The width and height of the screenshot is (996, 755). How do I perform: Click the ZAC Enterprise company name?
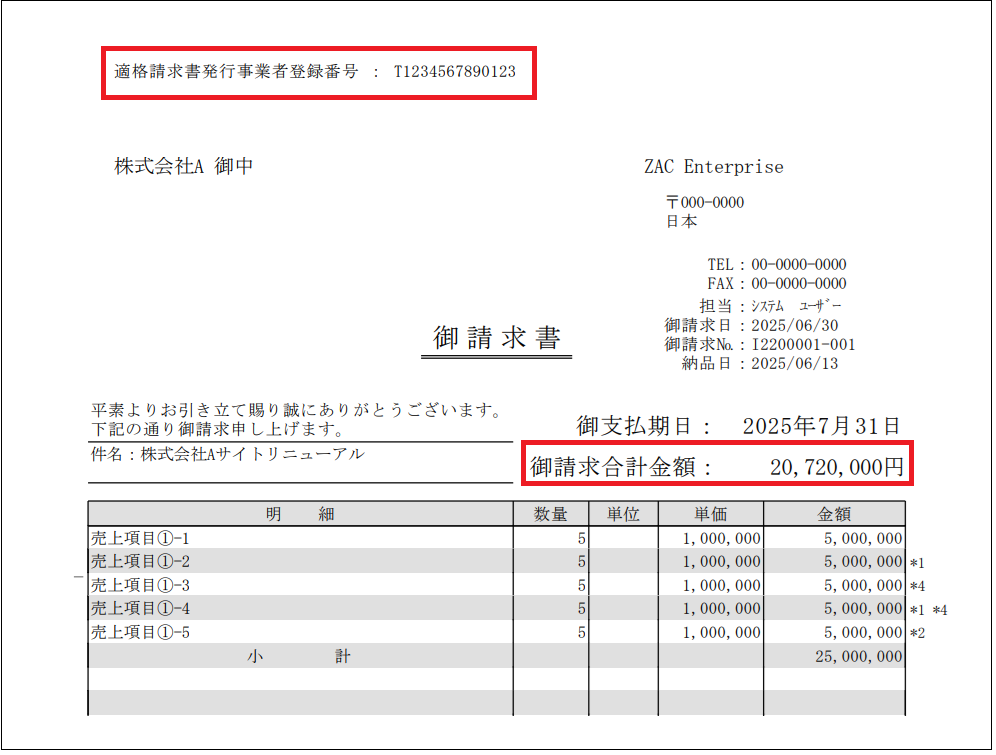(713, 167)
